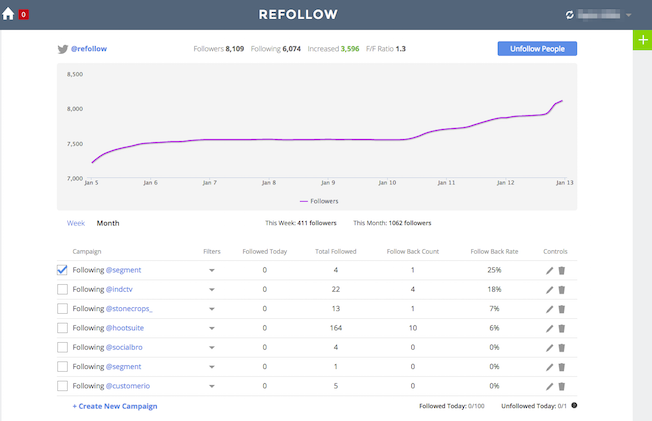This screenshot has width=652, height=421.
Task: Edit the @hootsuite campaign
Action: [549, 329]
